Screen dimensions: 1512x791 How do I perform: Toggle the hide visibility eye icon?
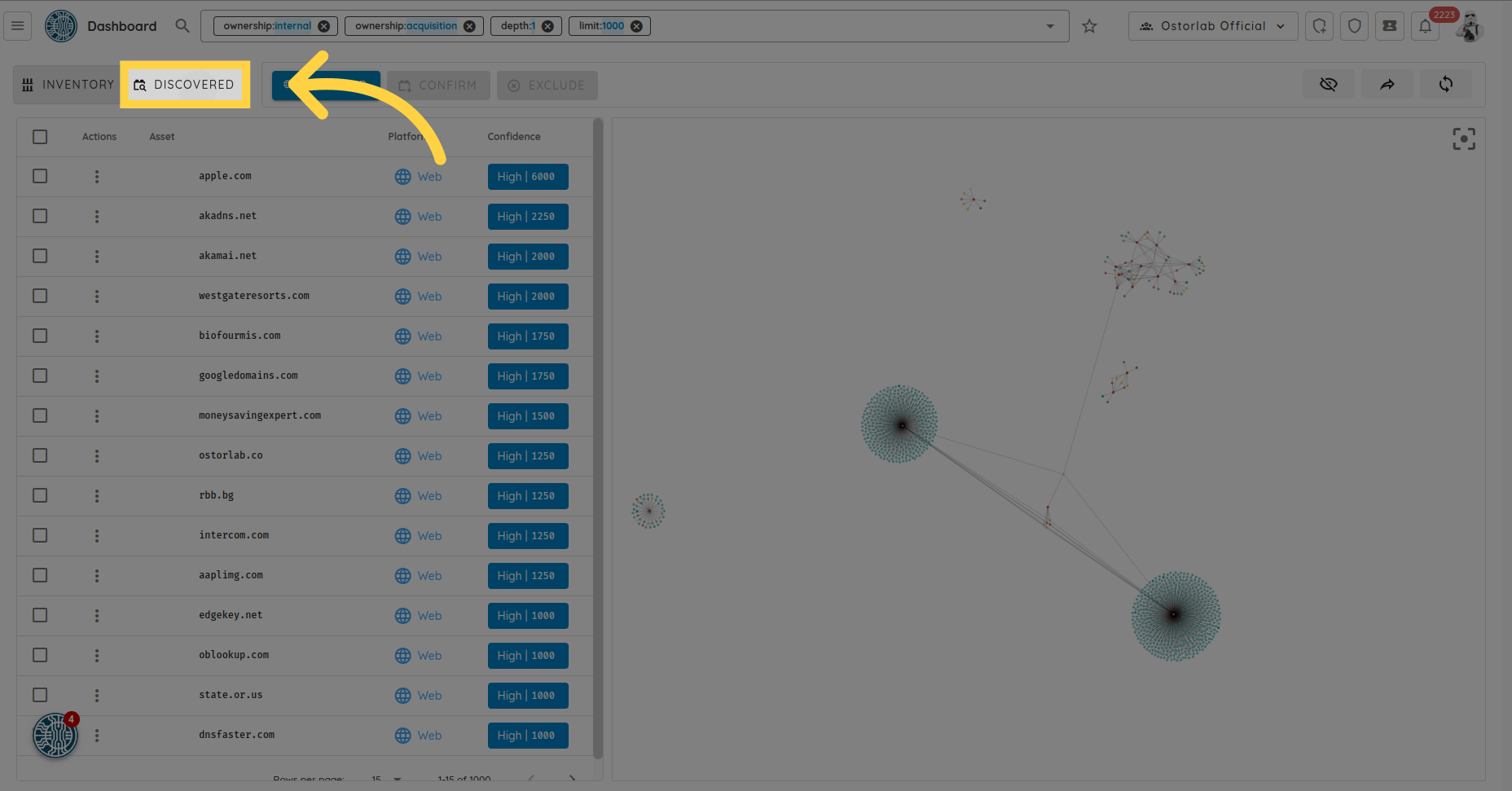pyautogui.click(x=1328, y=84)
